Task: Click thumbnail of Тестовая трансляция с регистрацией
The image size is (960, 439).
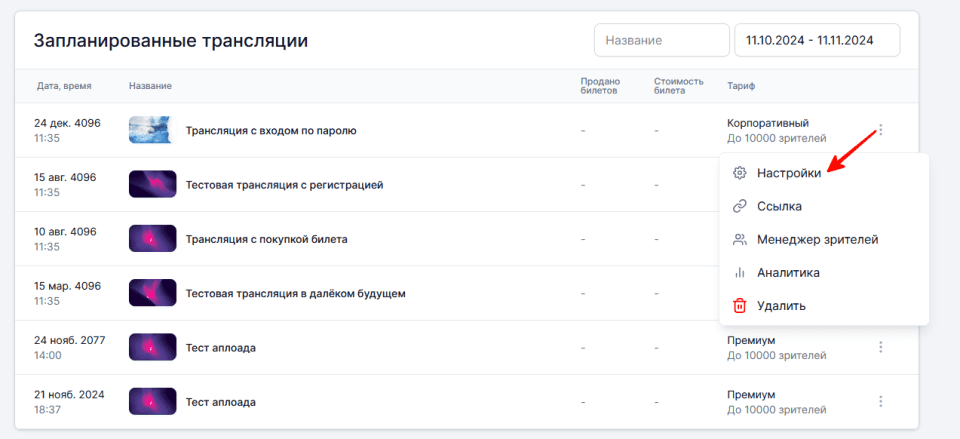Action: click(x=152, y=184)
